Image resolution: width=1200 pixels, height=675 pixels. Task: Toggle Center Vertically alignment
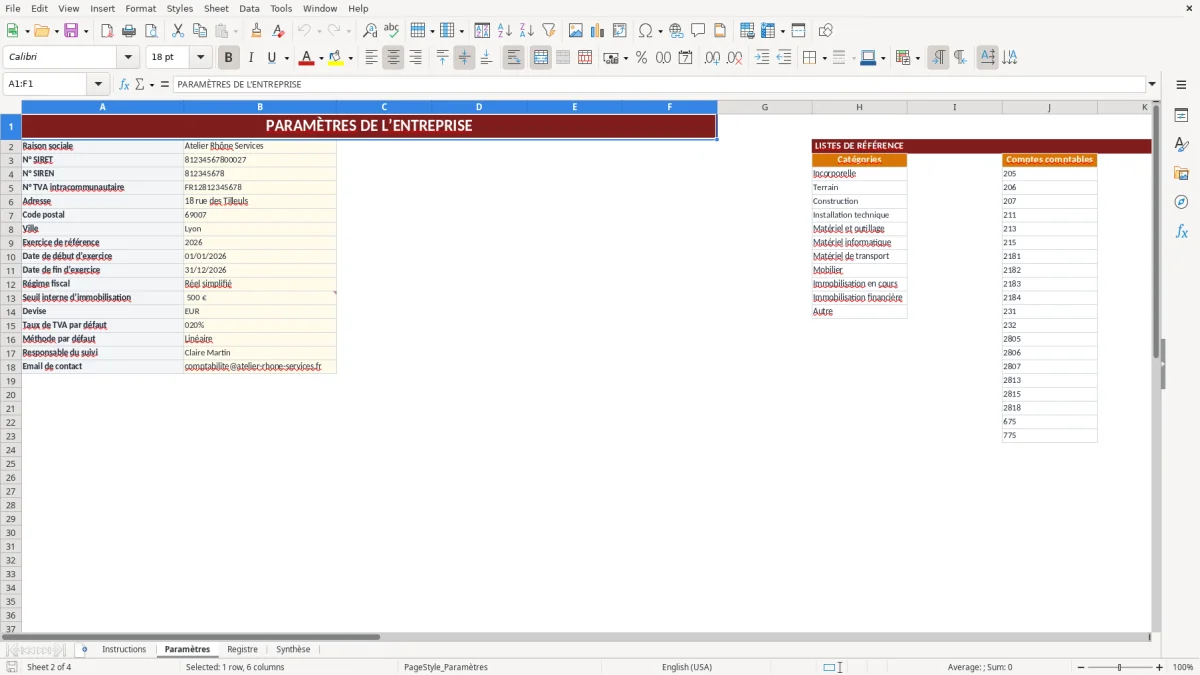[x=464, y=58]
